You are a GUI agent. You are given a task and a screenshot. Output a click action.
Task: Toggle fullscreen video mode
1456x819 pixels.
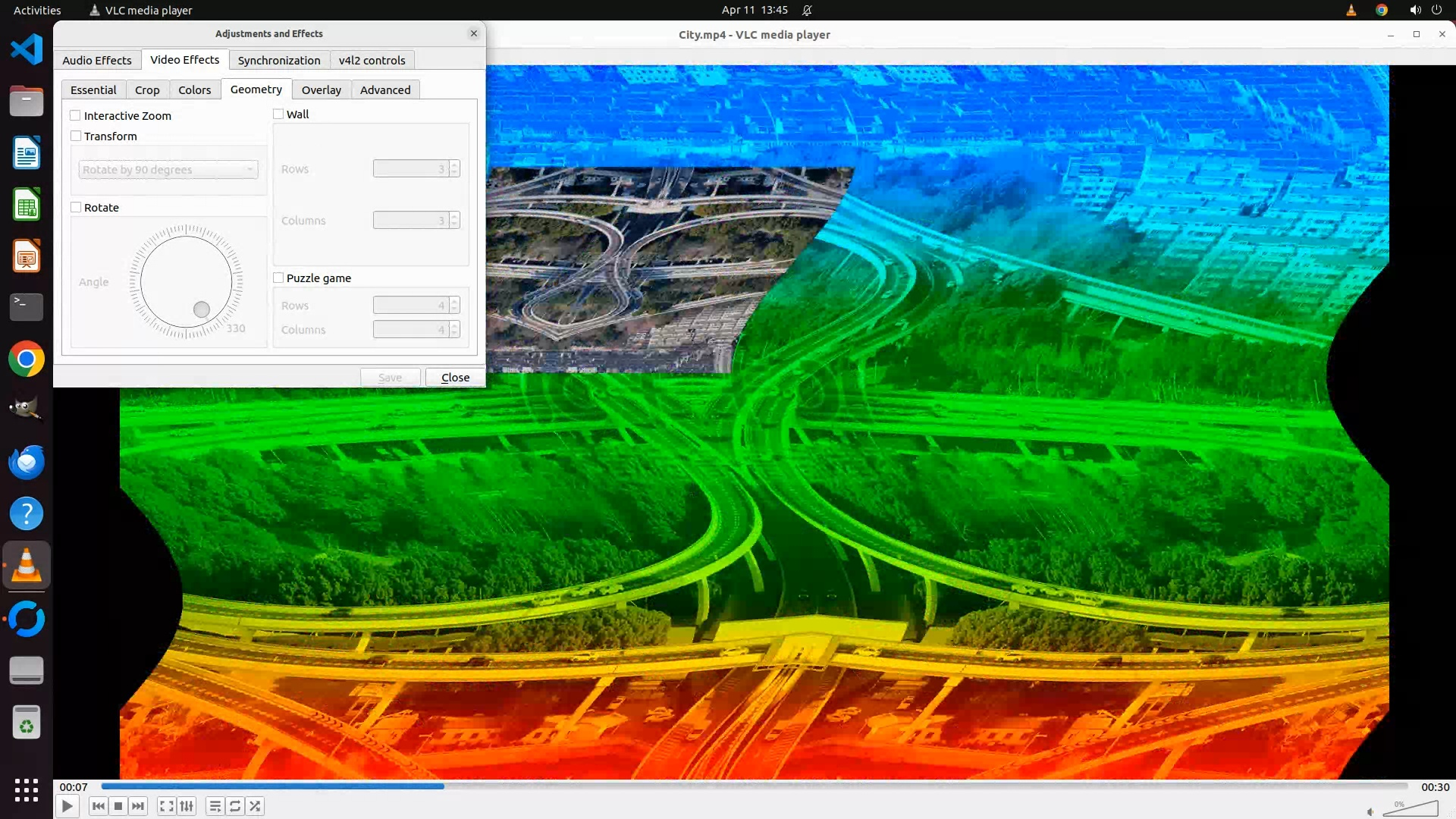pos(167,806)
